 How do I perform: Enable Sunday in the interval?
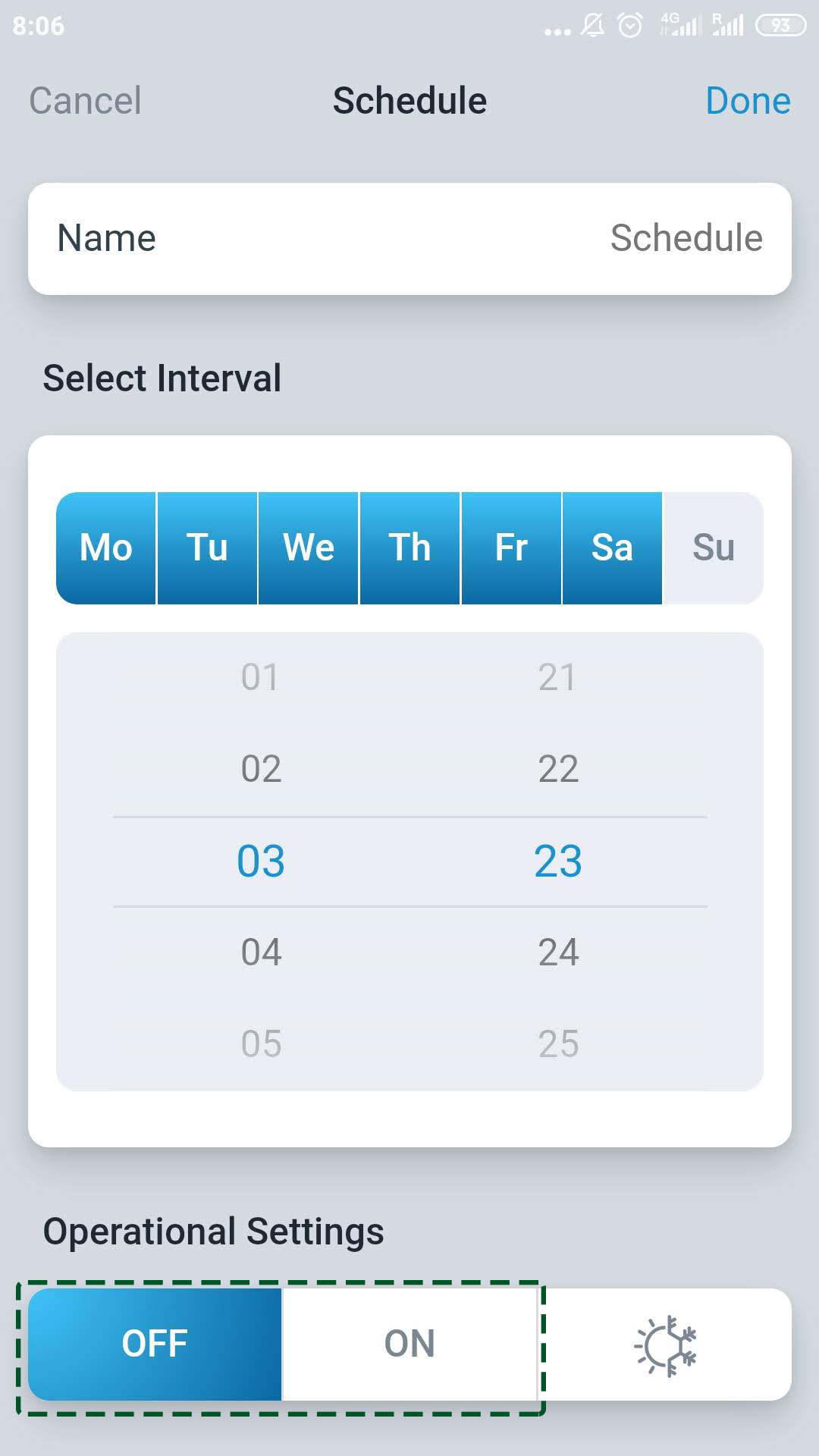click(x=713, y=548)
